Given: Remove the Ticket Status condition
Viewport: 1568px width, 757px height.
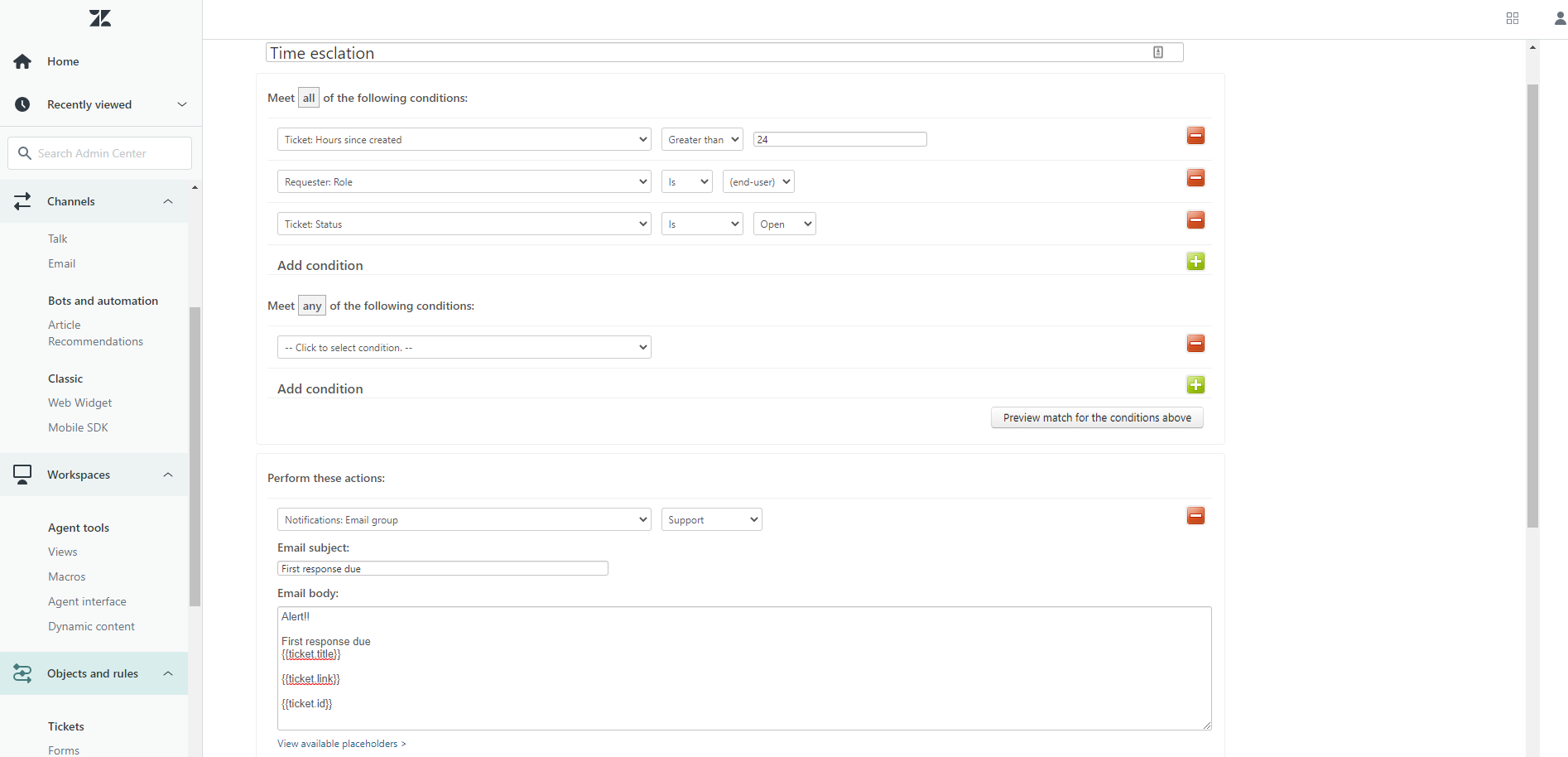Looking at the screenshot, I should 1195,220.
